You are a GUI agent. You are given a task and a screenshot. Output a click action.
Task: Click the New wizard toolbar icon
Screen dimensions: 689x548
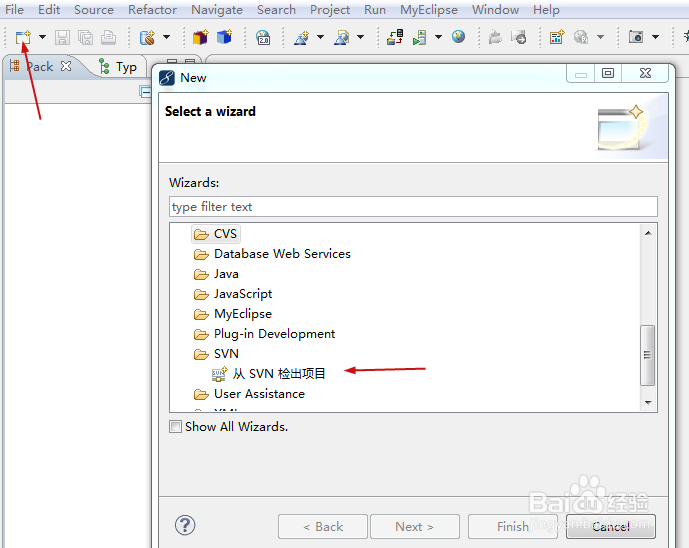tap(23, 37)
